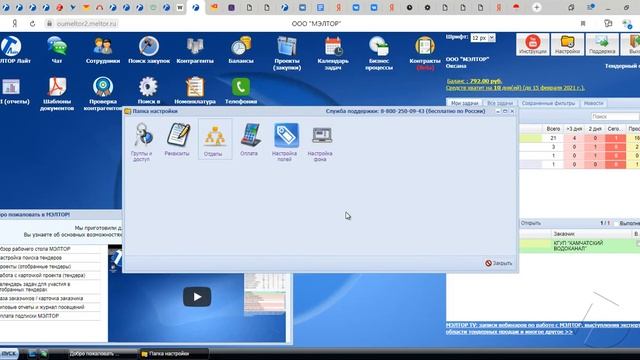The height and width of the screenshot is (360, 640).
Task: Open Отделы in settings folder
Action: click(215, 139)
